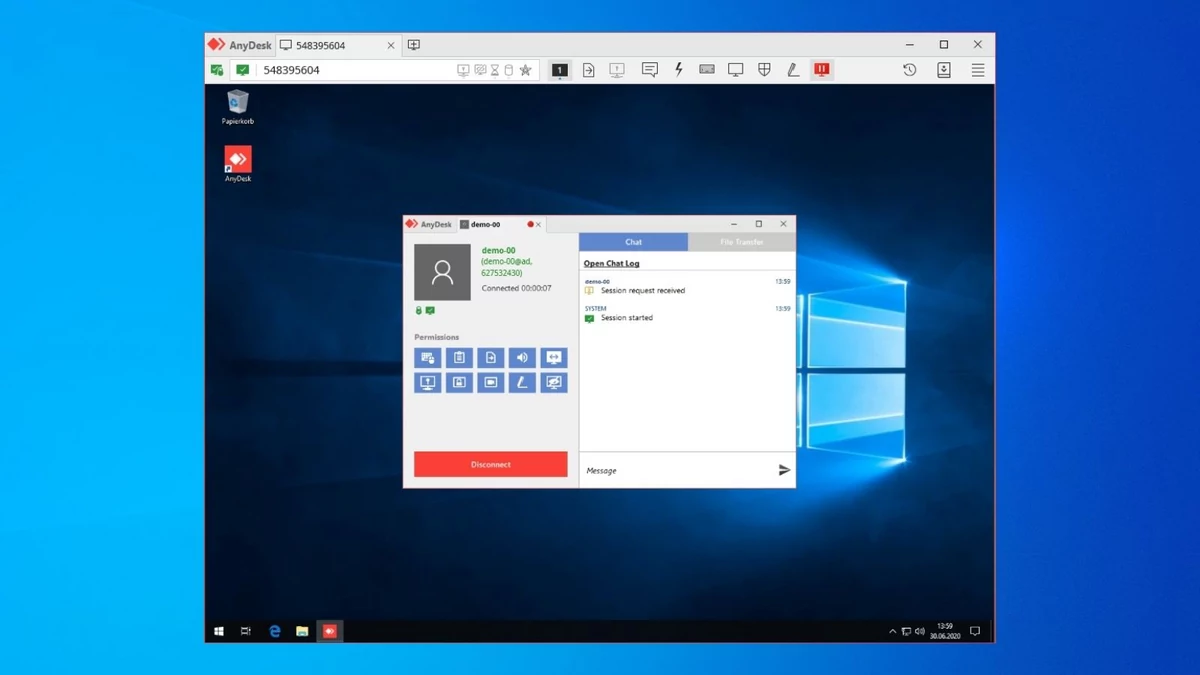The width and height of the screenshot is (1200, 675).
Task: Toggle whiteboard drawing permission
Action: click(x=522, y=382)
